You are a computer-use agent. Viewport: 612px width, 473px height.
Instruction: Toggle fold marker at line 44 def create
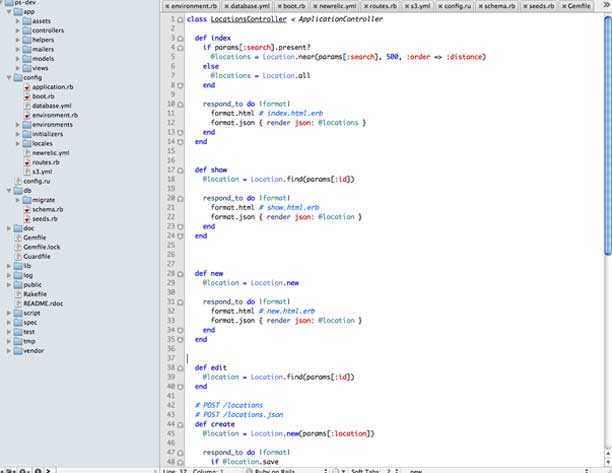coord(181,424)
